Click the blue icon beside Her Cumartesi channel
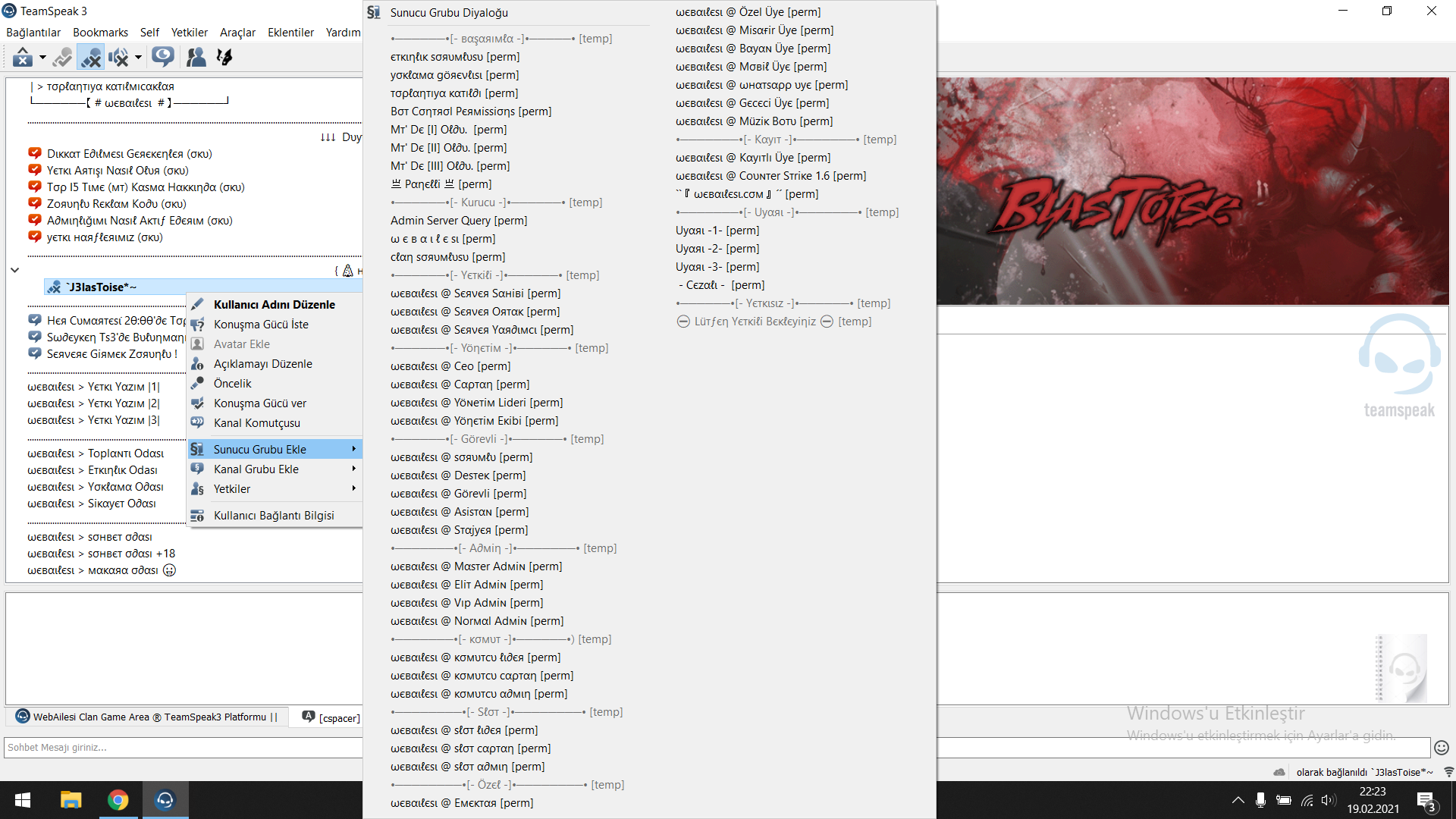Viewport: 1456px width, 819px height. pyautogui.click(x=35, y=320)
